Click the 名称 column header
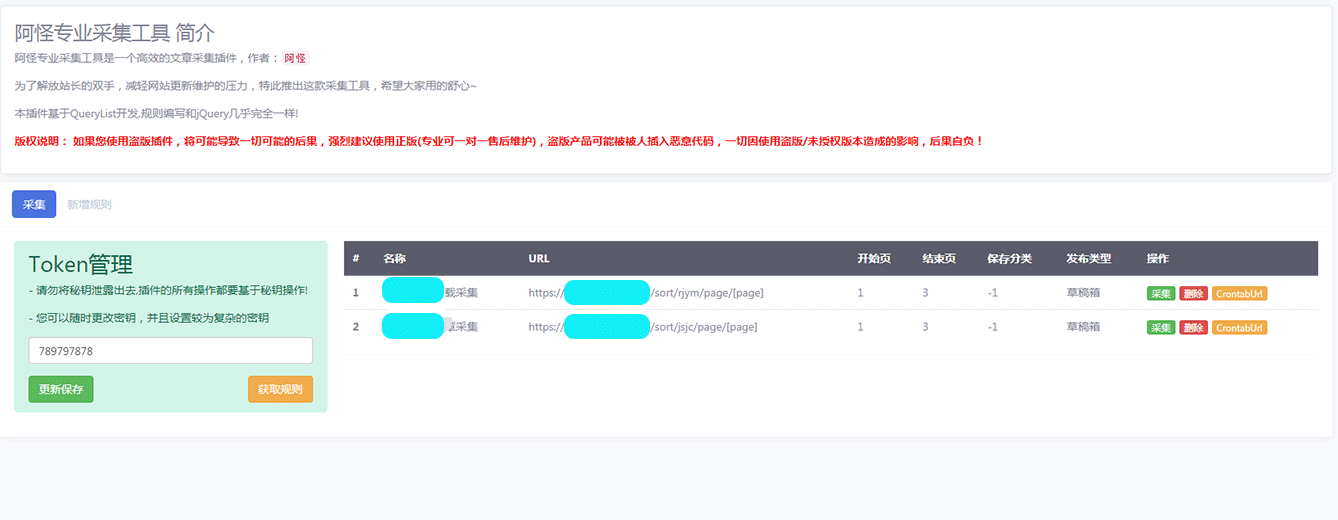1338x520 pixels. point(394,258)
